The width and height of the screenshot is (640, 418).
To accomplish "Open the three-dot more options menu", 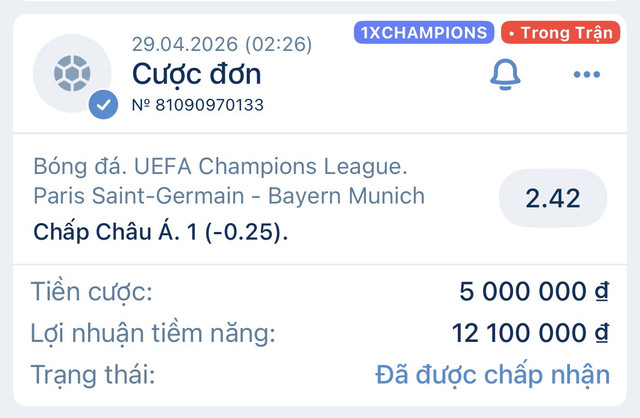I will [587, 74].
